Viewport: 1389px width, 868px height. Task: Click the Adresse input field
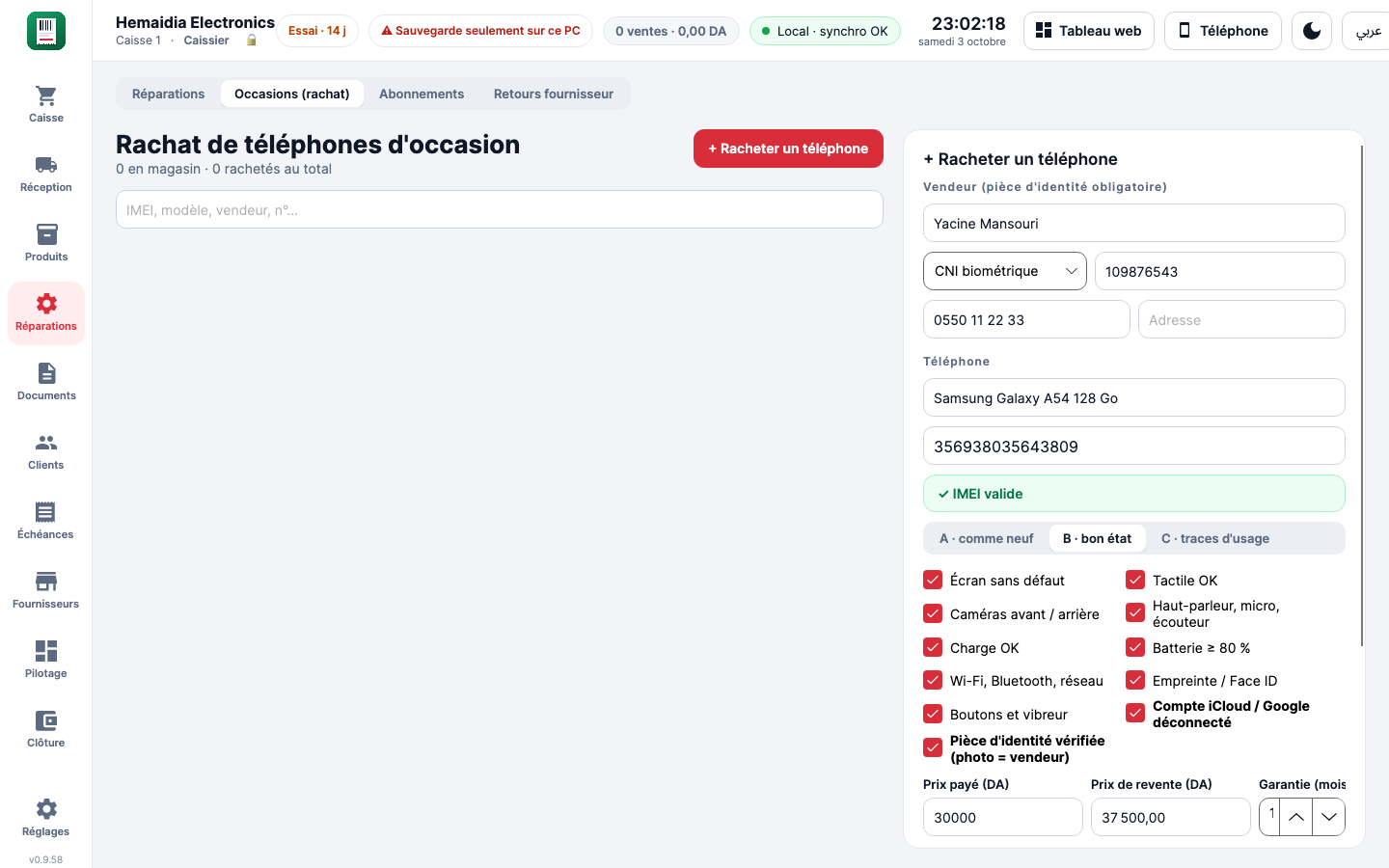[1242, 319]
